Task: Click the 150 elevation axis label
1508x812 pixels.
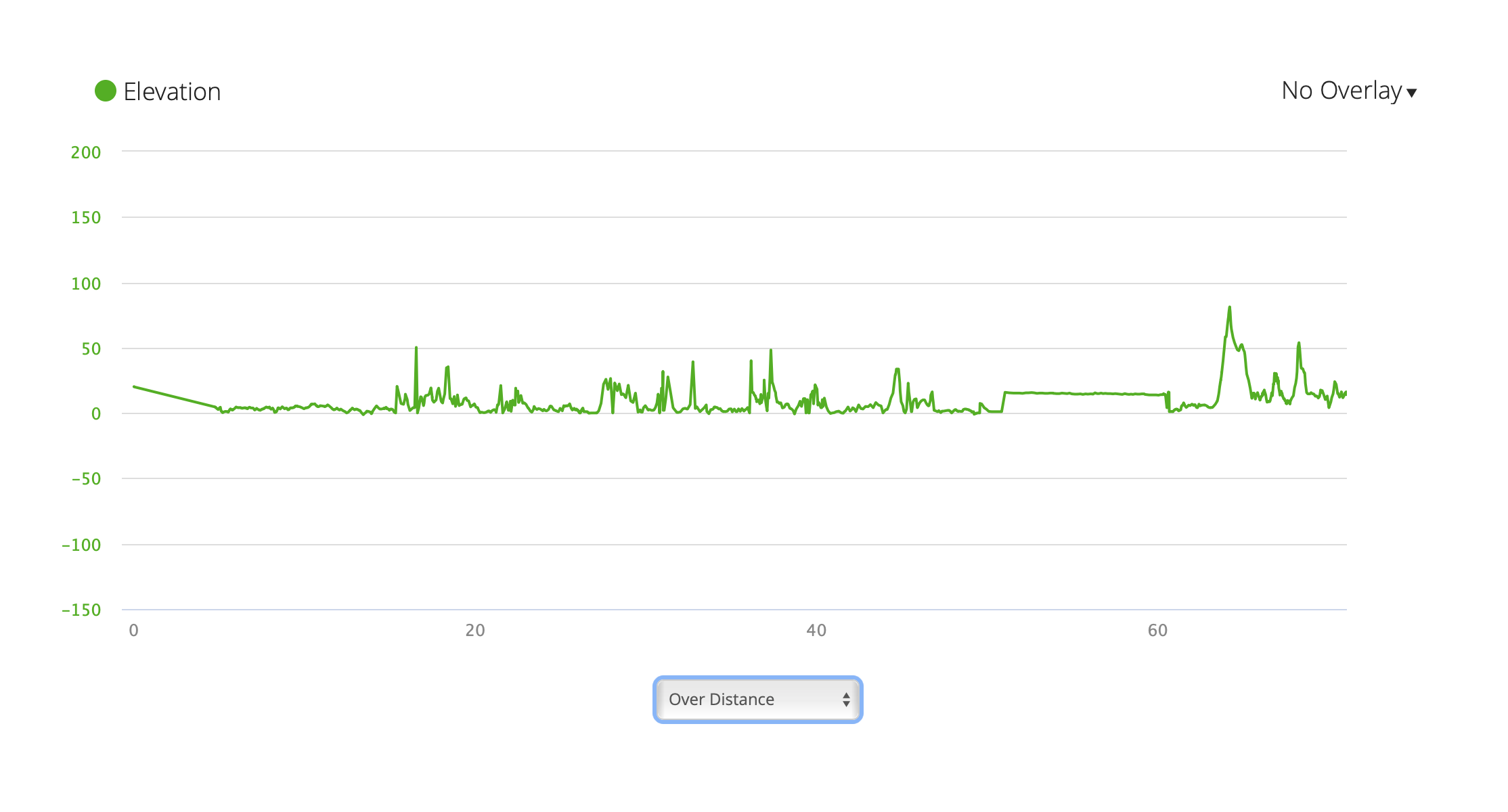Action: (x=86, y=217)
